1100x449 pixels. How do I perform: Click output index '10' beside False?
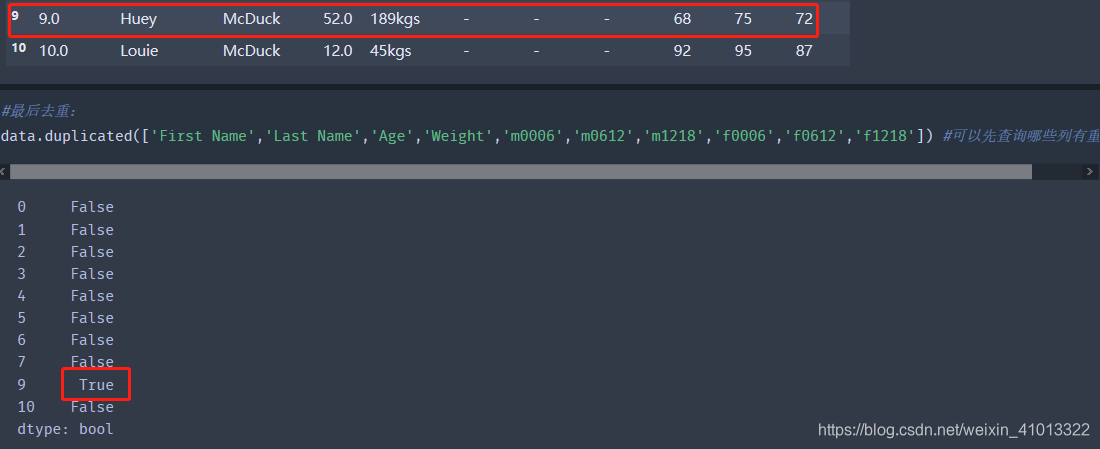(26, 407)
